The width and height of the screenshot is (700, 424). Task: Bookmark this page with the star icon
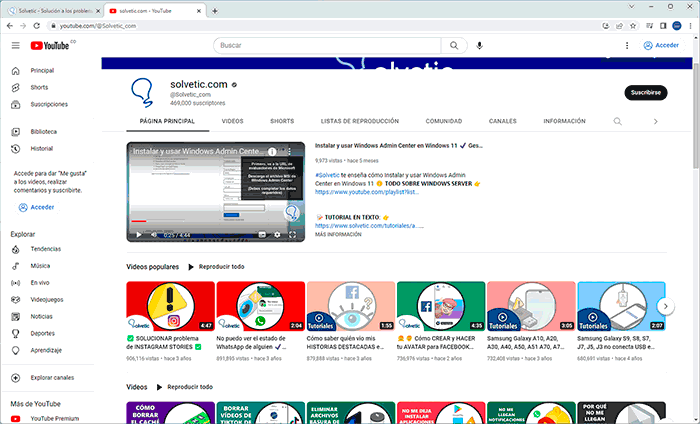point(633,26)
